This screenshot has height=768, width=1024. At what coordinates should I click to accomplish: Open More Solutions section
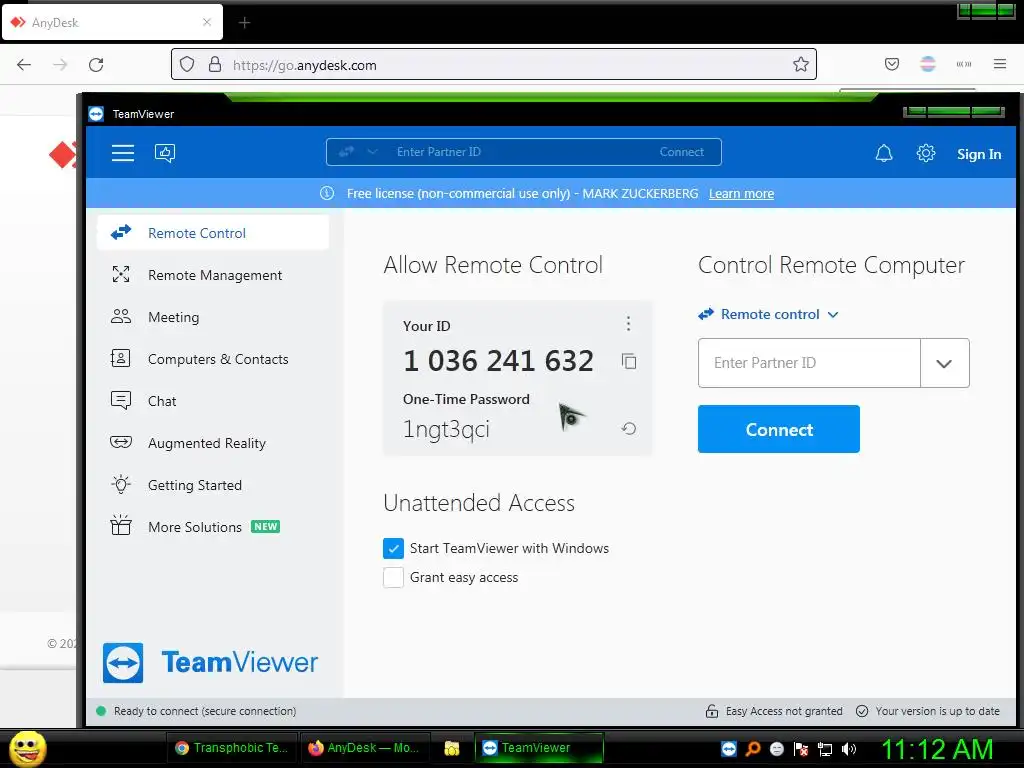(x=213, y=526)
